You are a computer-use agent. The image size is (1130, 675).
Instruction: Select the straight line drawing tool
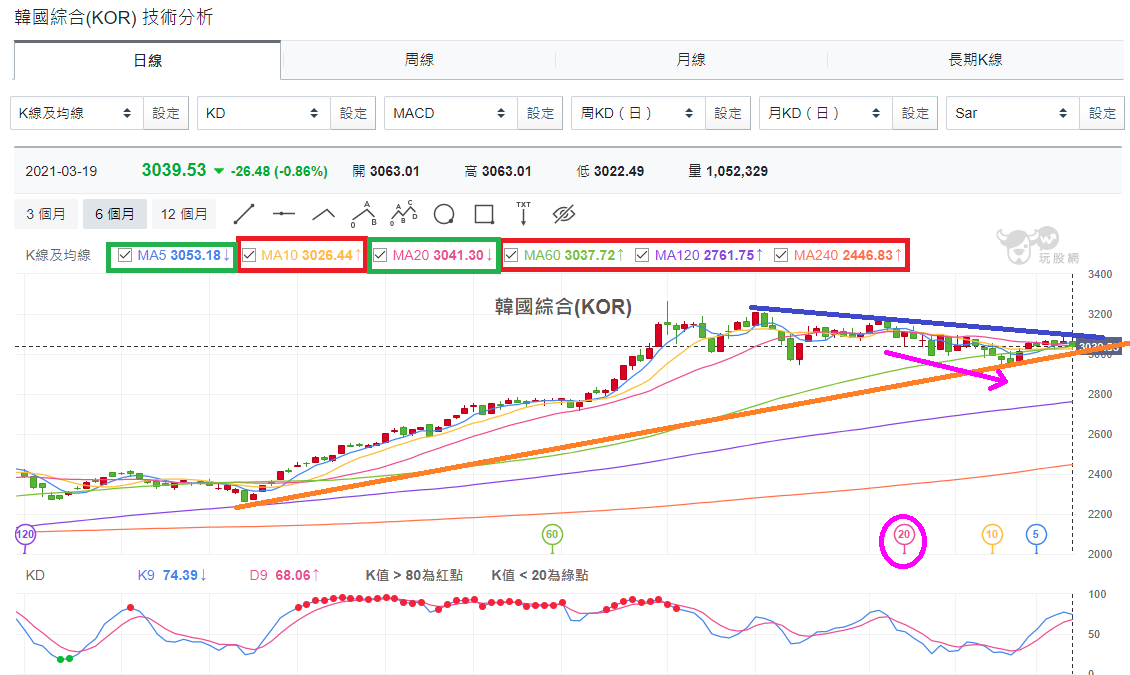coord(244,214)
